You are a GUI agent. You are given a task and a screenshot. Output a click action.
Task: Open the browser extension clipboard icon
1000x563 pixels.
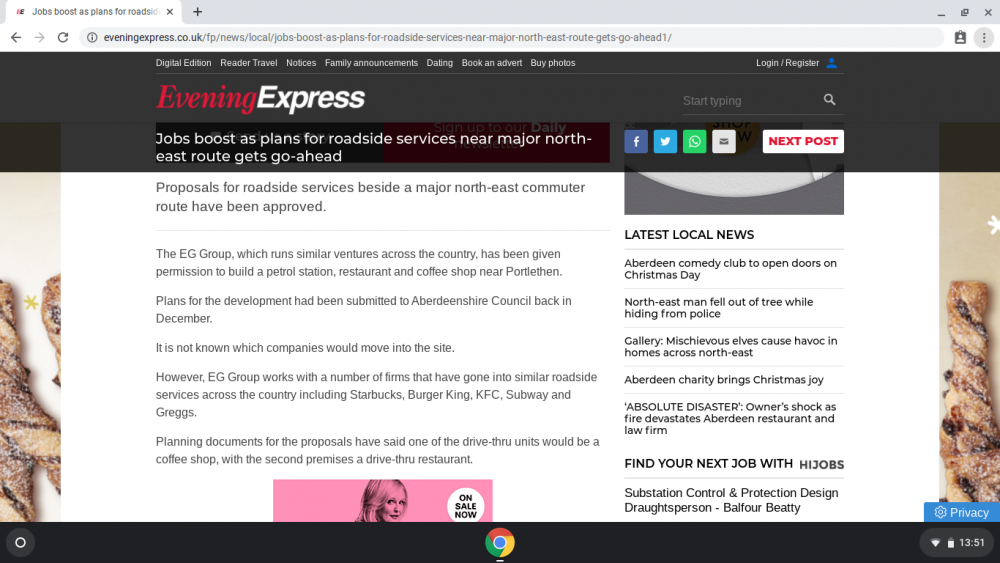(x=960, y=38)
